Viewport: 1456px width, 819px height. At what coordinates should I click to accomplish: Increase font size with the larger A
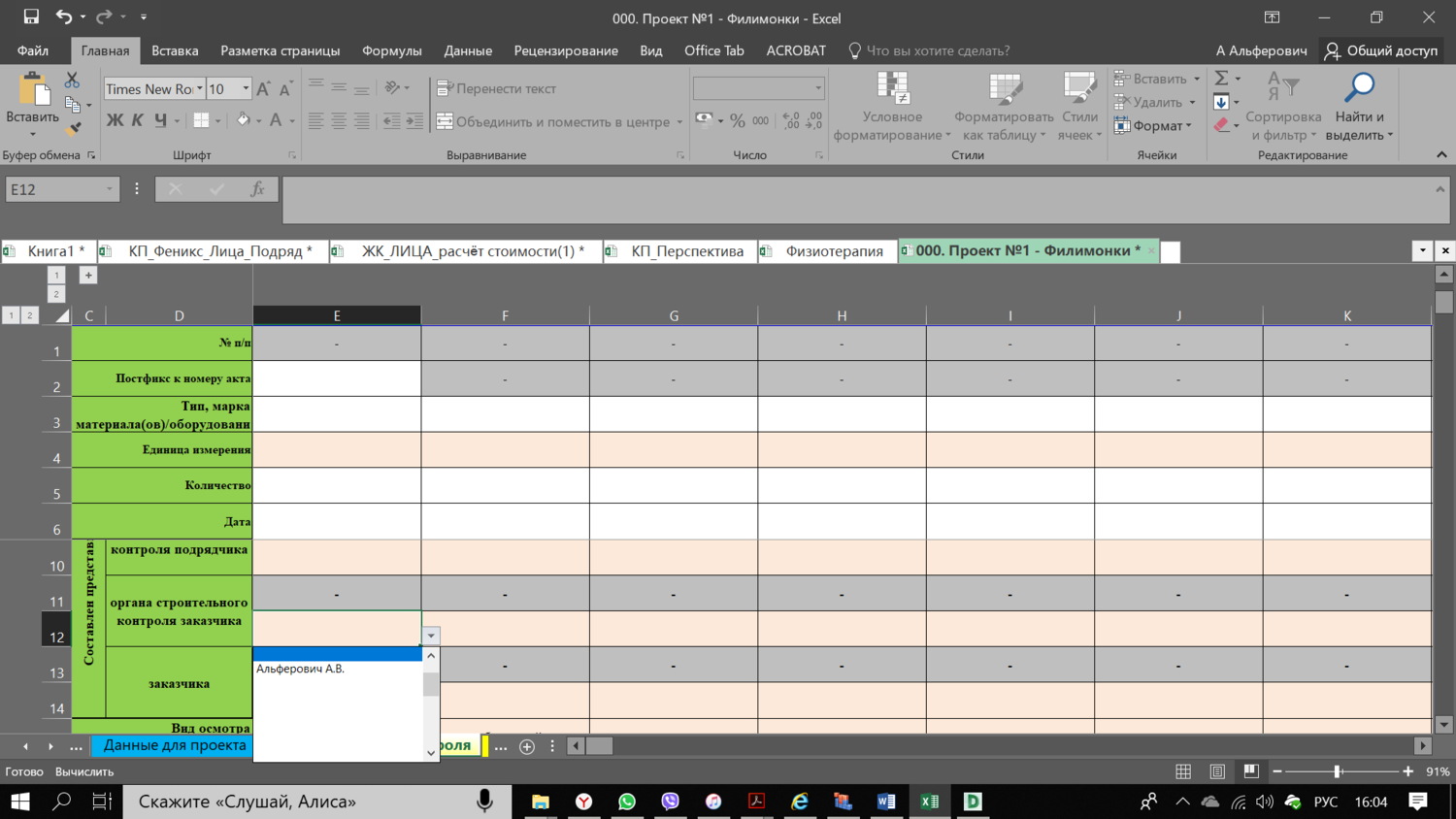[263, 89]
